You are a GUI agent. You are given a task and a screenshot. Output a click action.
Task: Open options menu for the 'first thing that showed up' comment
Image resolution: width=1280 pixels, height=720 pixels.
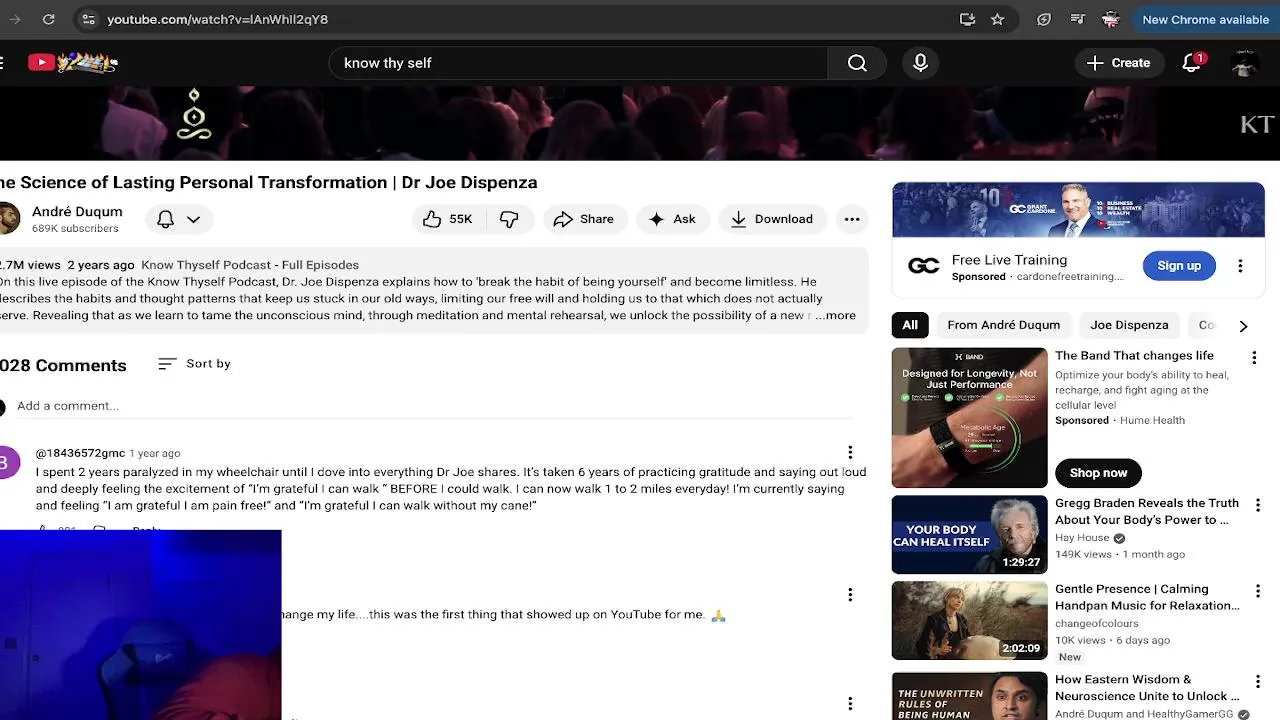coord(850,595)
